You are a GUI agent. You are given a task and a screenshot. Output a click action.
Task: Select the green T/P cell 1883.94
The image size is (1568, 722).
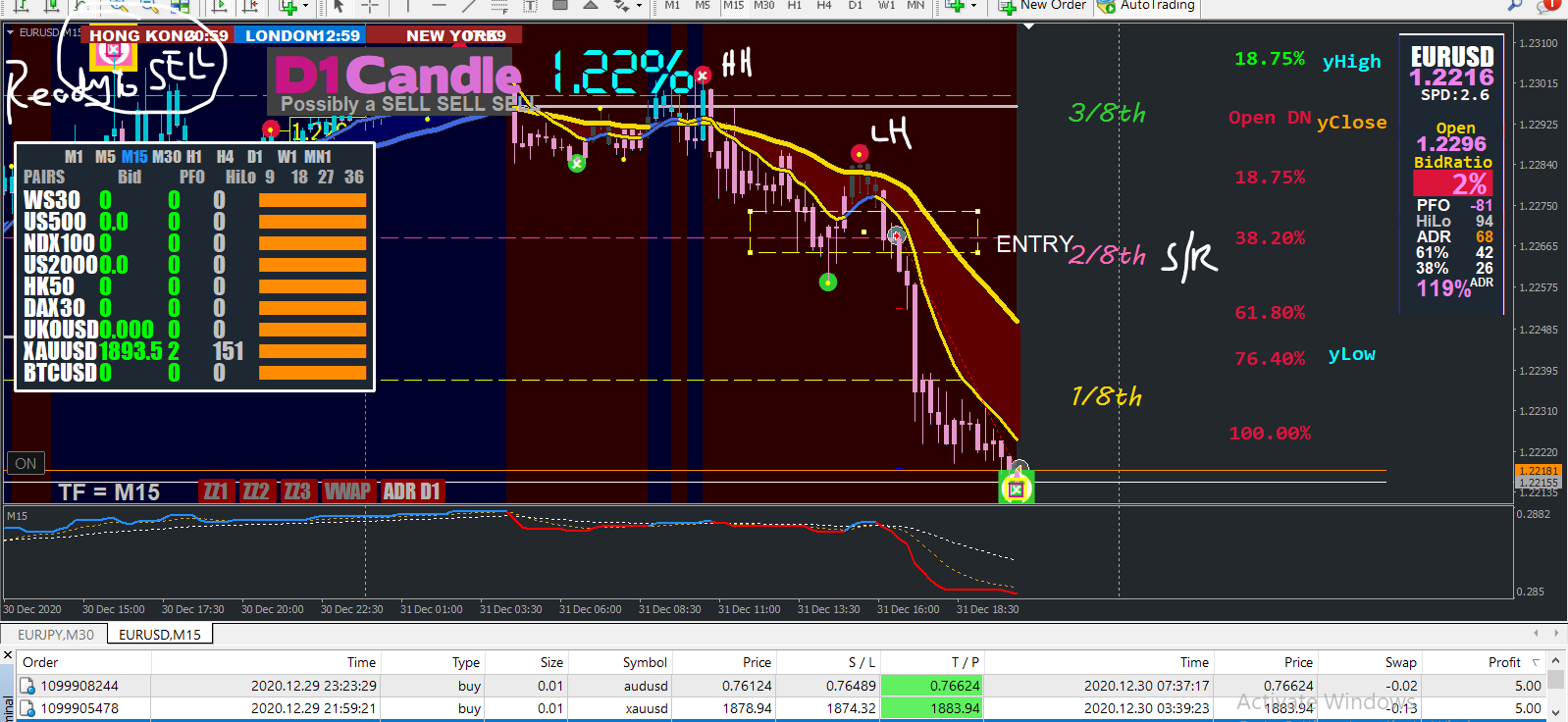[x=931, y=708]
